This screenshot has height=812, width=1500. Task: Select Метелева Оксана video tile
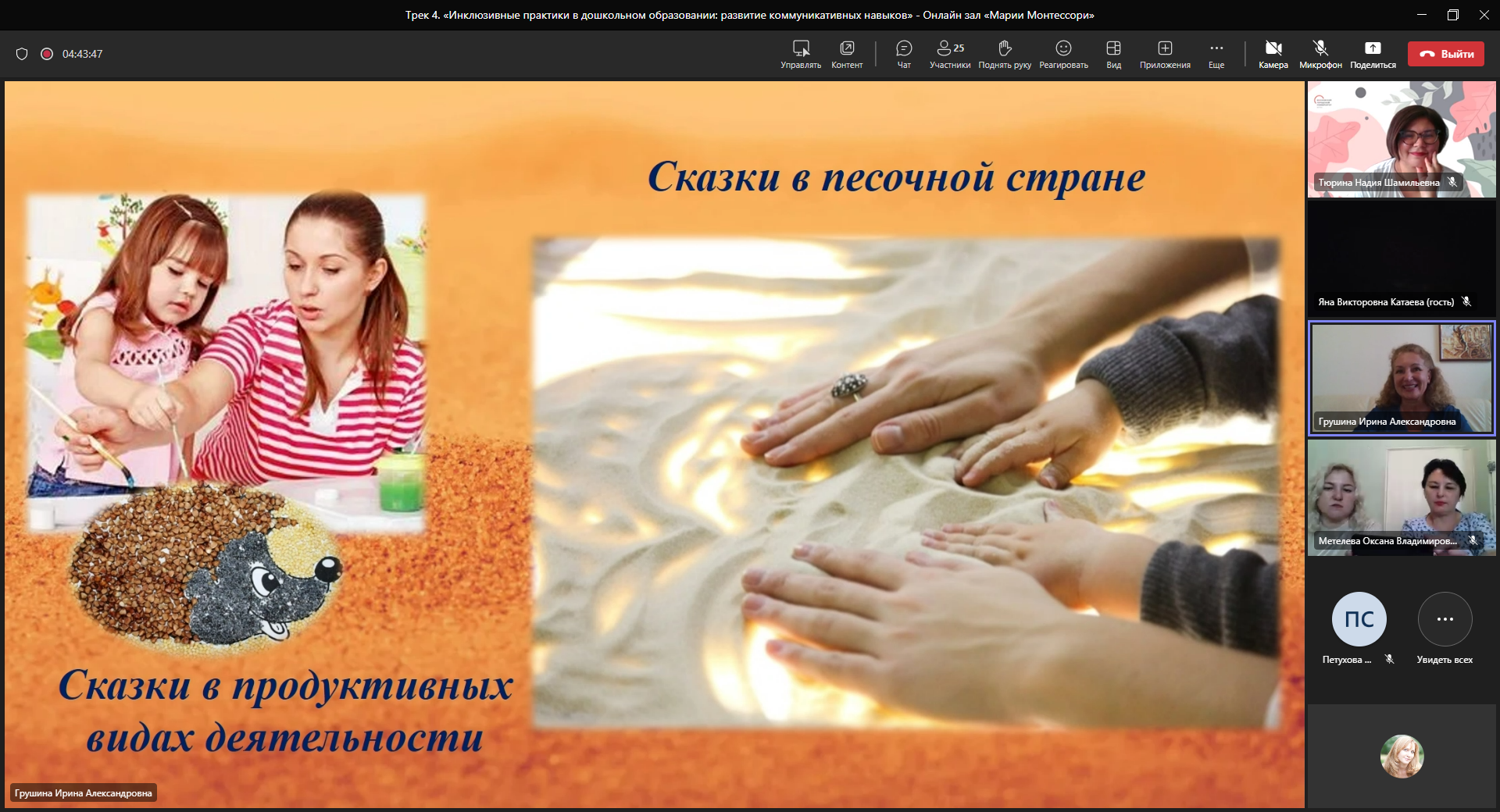click(x=1402, y=497)
